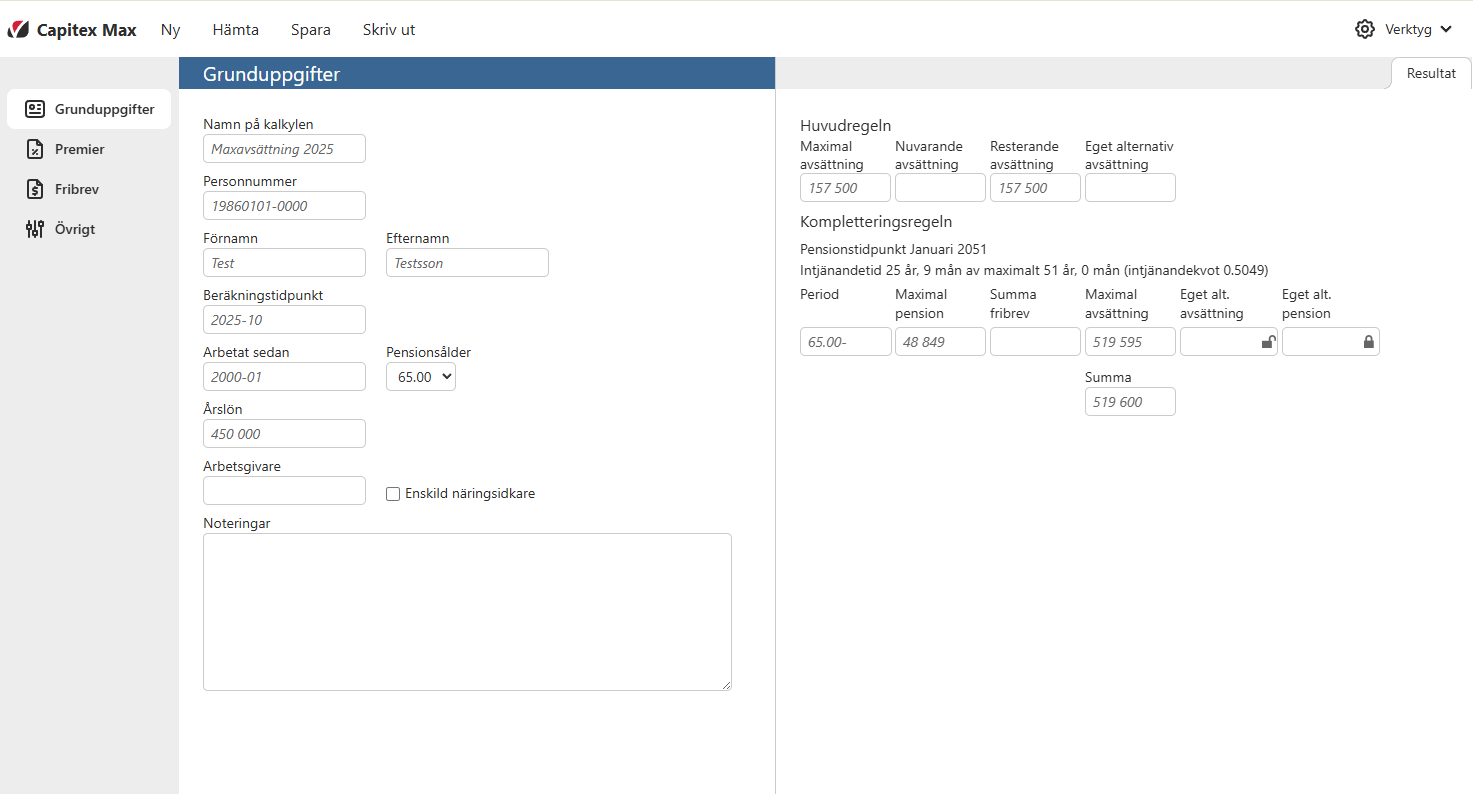1473x794 pixels.
Task: Enable the Enskild näringsidkare checkbox
Action: click(393, 494)
